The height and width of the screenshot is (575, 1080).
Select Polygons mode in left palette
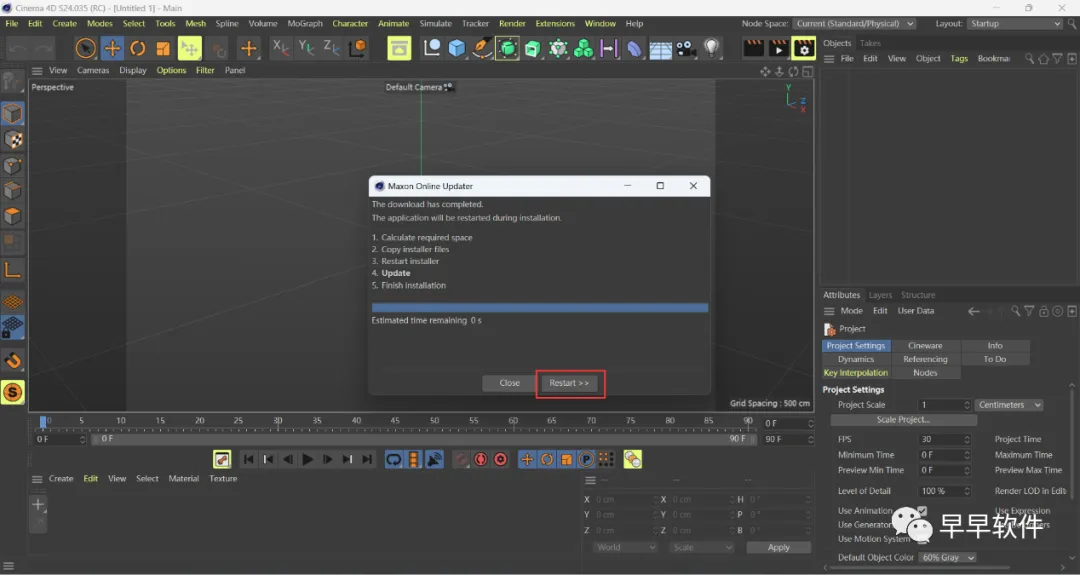[12, 216]
